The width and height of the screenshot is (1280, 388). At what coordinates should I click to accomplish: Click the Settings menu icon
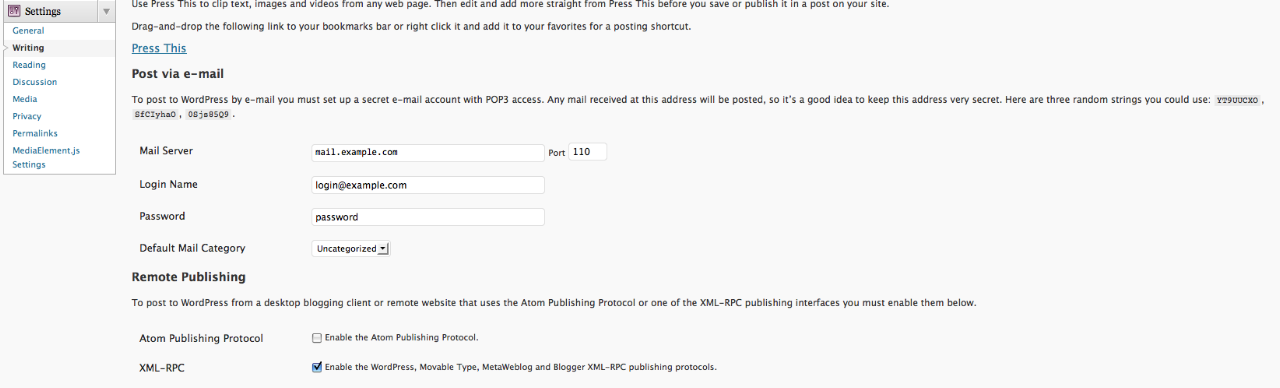tap(15, 11)
